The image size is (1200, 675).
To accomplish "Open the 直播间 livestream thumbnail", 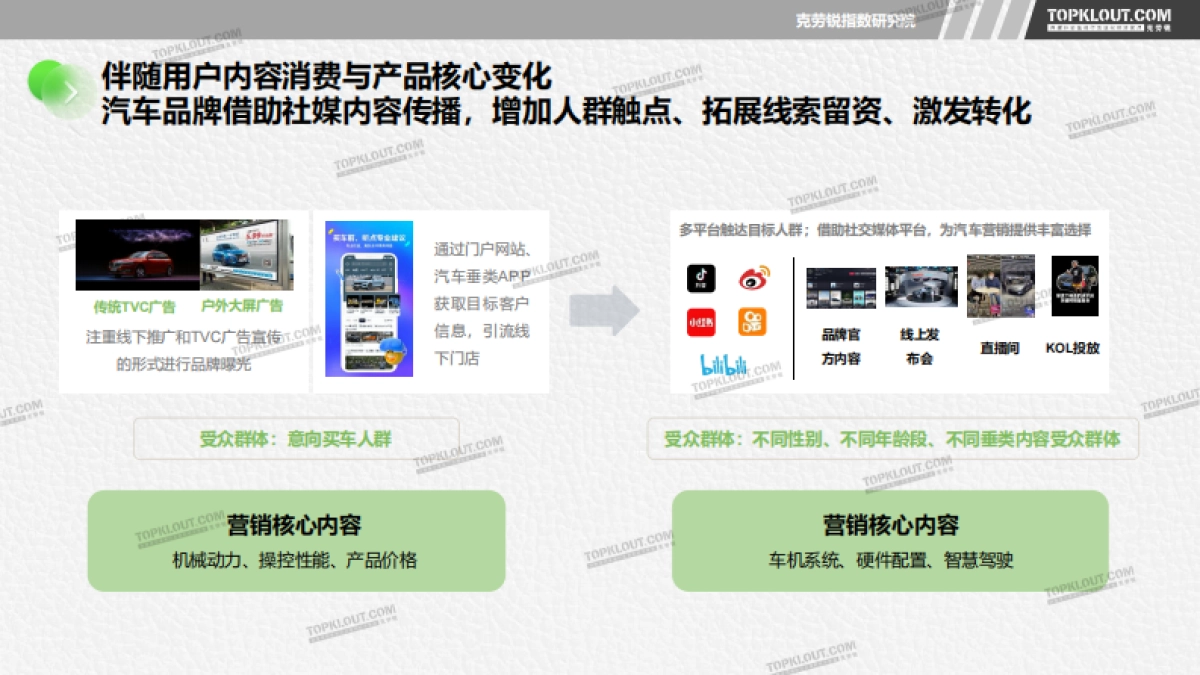I will click(x=999, y=286).
